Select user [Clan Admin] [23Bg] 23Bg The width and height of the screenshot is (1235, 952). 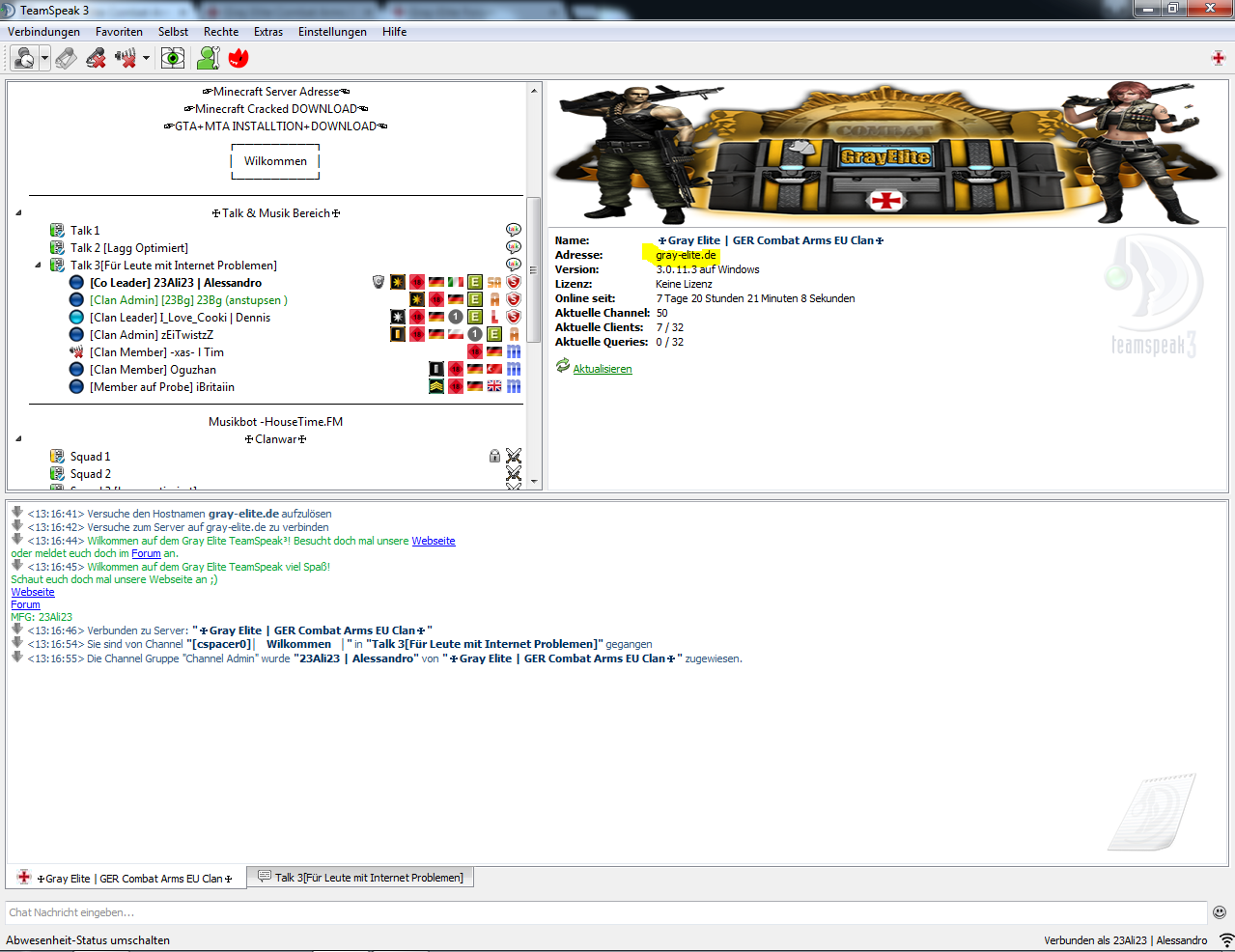pyautogui.click(x=188, y=300)
